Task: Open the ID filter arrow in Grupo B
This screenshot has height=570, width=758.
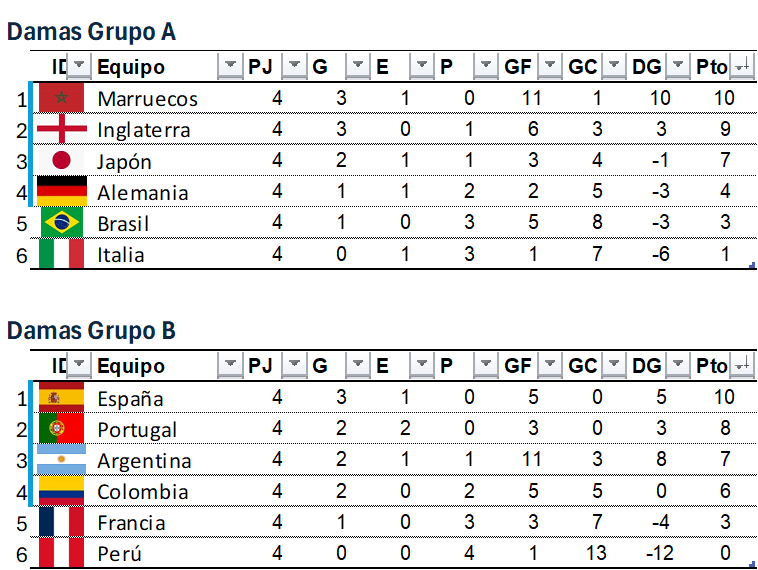Action: pyautogui.click(x=79, y=366)
